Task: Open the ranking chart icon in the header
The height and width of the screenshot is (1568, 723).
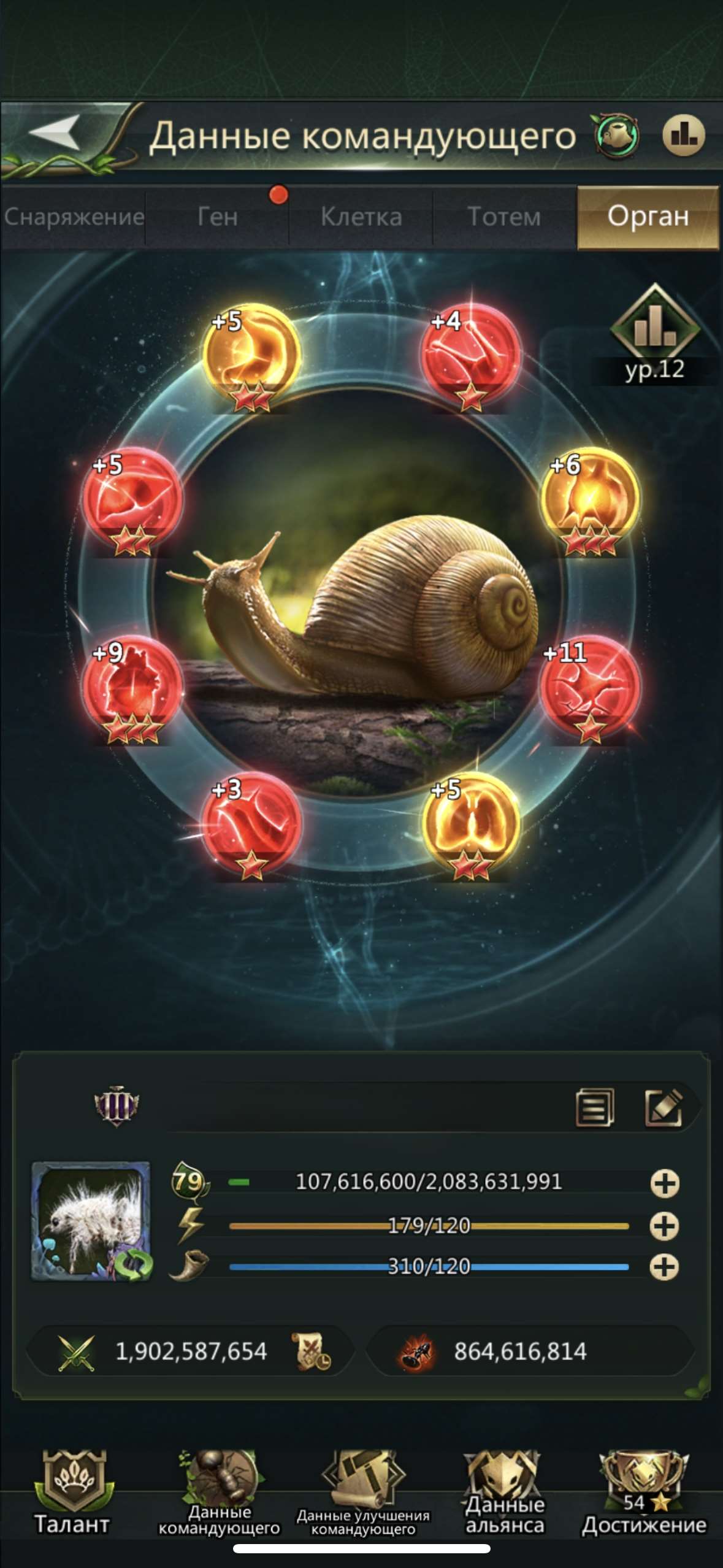Action: pos(683,134)
